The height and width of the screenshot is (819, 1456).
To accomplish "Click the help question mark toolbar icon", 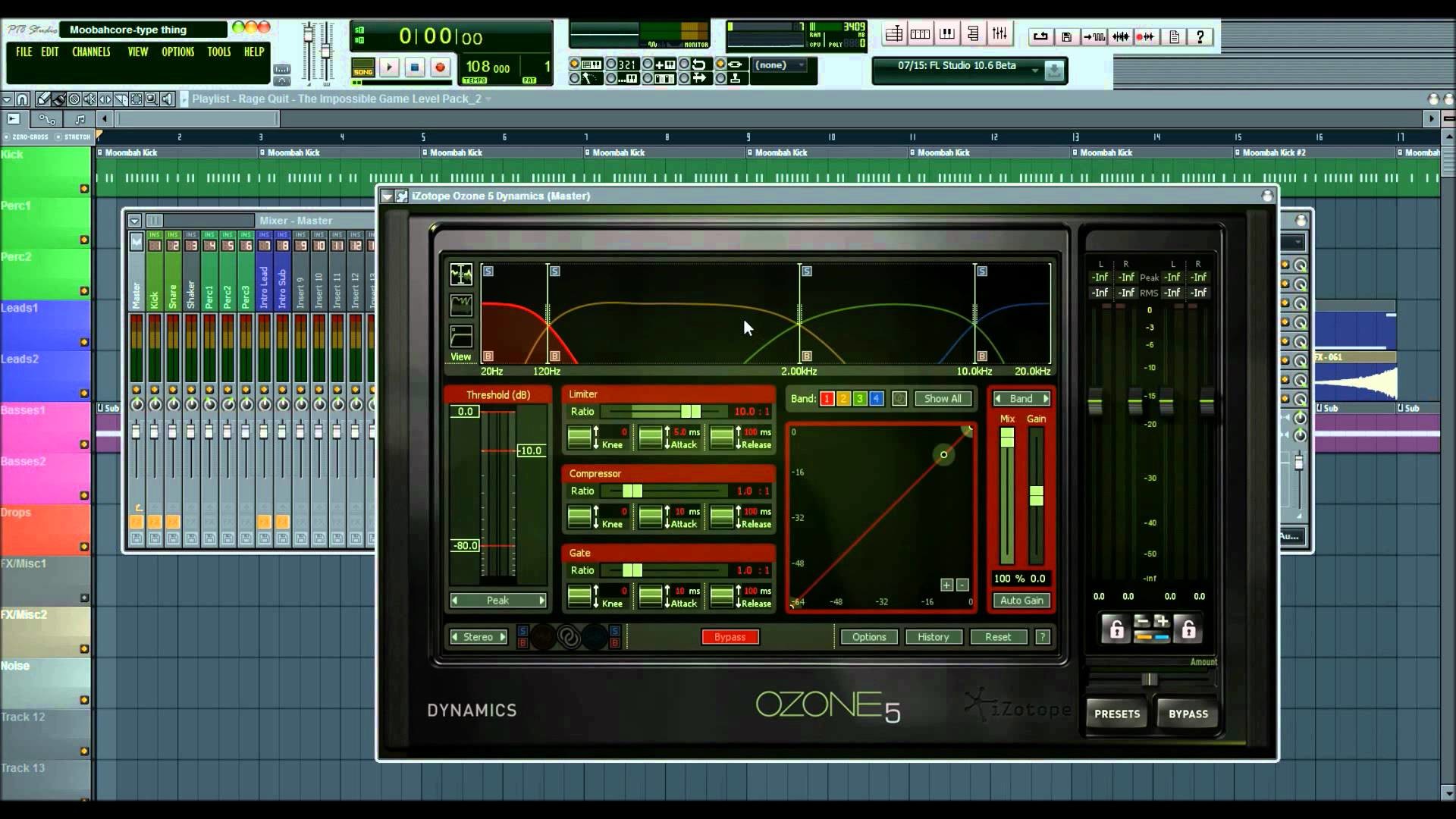I will click(1200, 36).
